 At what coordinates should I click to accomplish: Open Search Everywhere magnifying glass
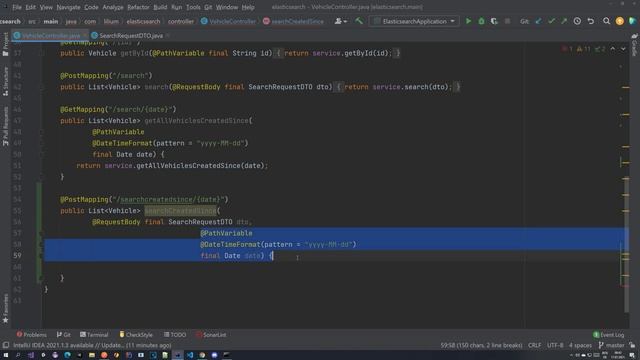[607, 21]
